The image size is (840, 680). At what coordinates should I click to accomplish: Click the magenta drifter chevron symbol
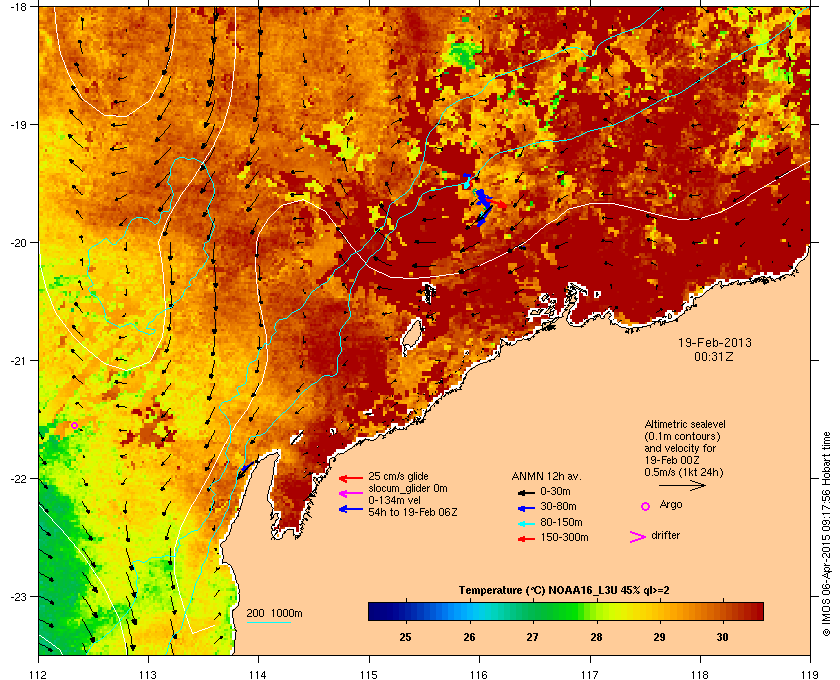point(638,537)
